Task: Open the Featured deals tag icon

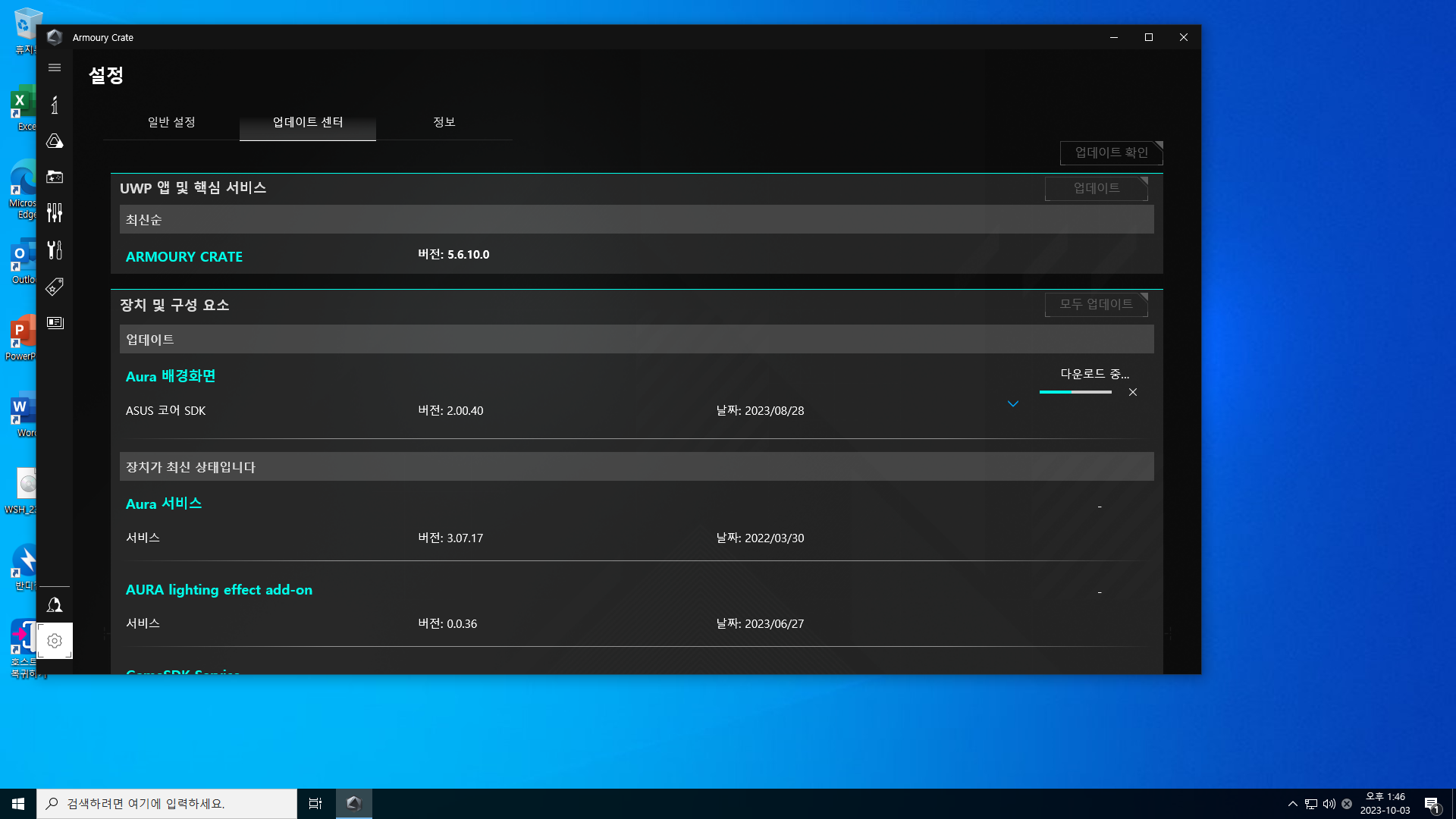Action: [55, 286]
